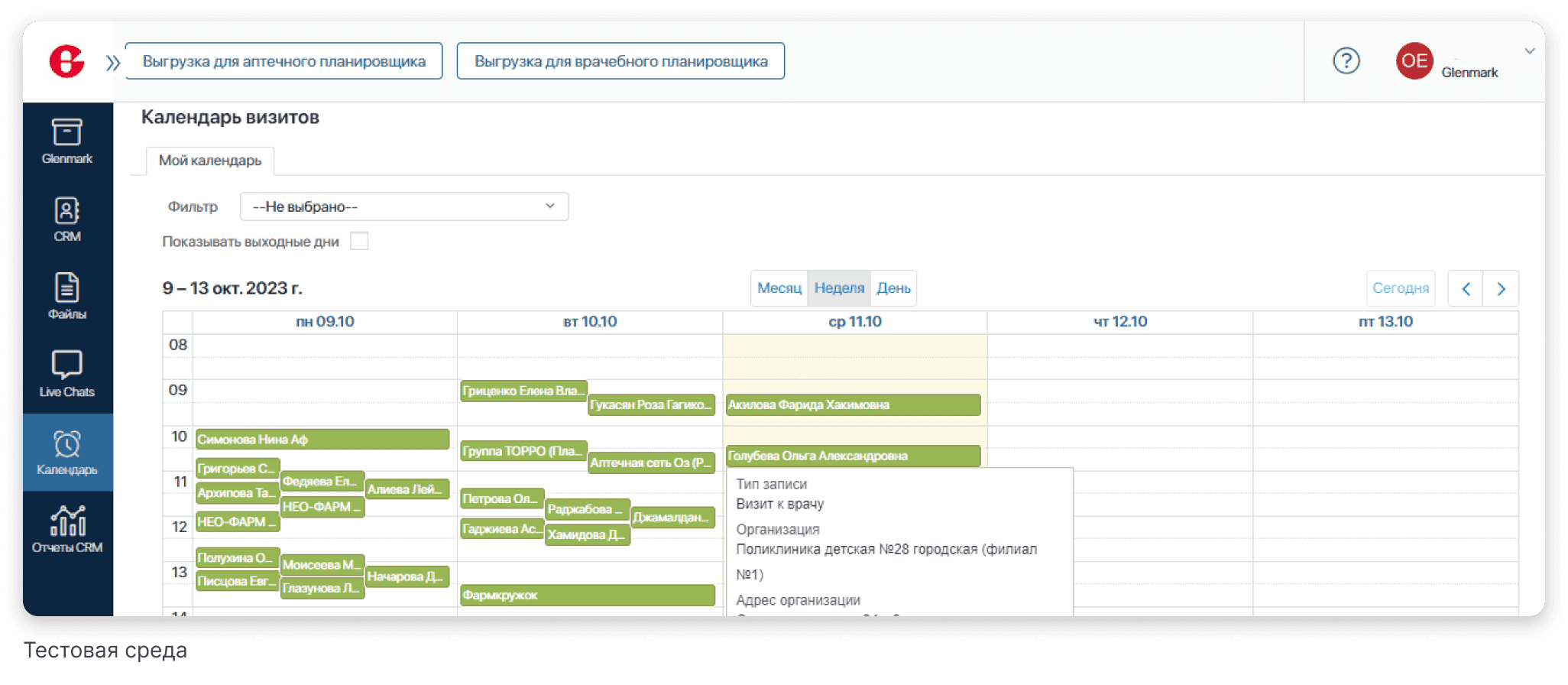Open the Фармкружок calendar event
The image size is (1568, 685).
tap(587, 595)
